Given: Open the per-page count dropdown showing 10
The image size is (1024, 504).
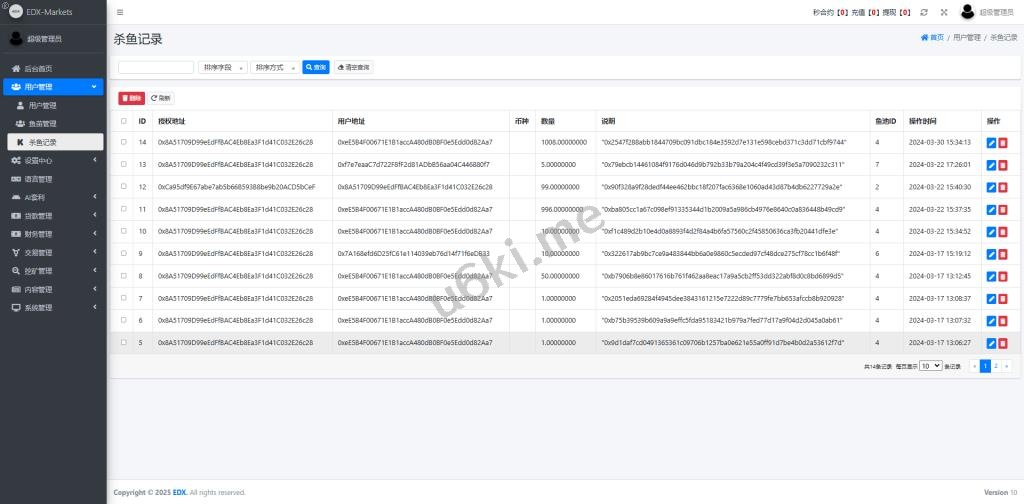Looking at the screenshot, I should [x=930, y=367].
